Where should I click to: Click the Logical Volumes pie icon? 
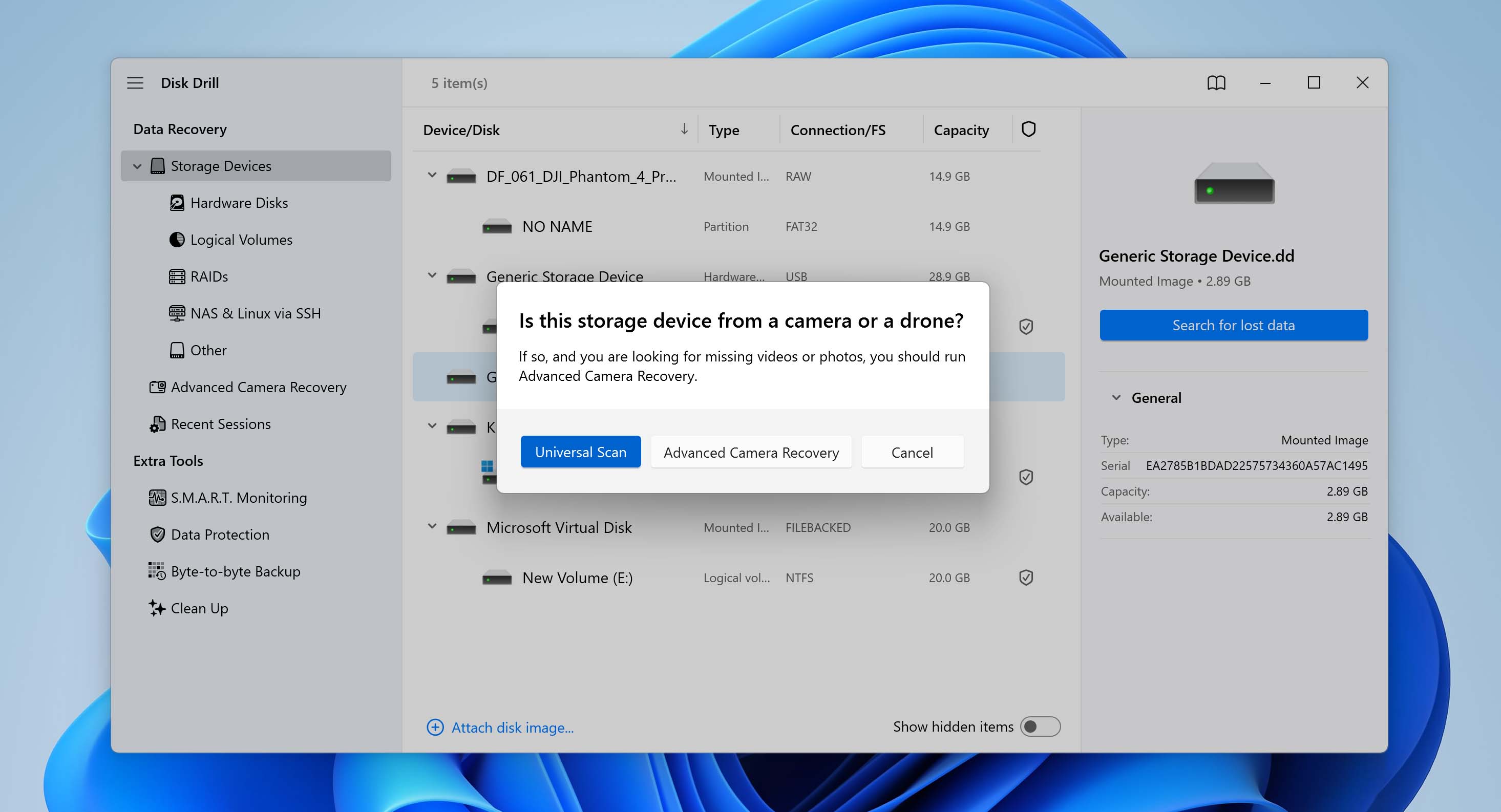coord(177,240)
